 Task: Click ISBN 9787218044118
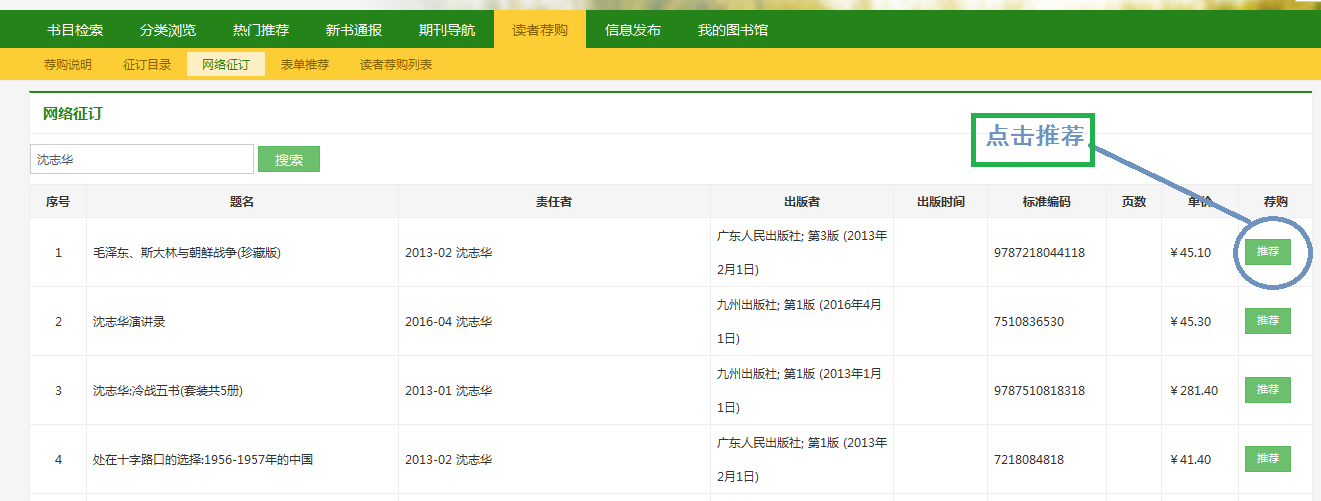point(1039,253)
